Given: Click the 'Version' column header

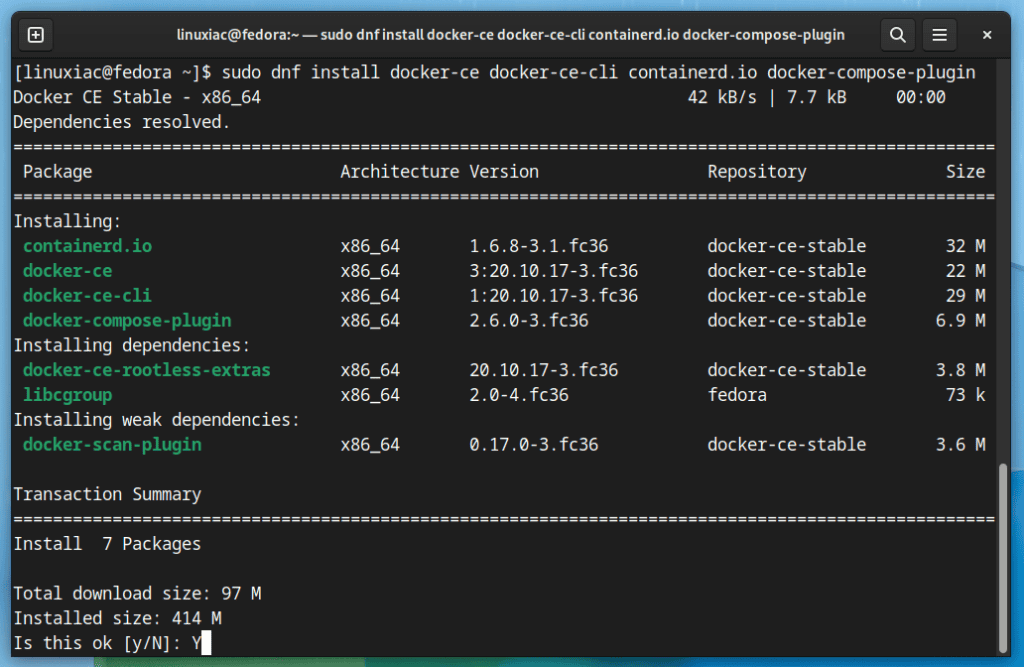Looking at the screenshot, I should (504, 172).
